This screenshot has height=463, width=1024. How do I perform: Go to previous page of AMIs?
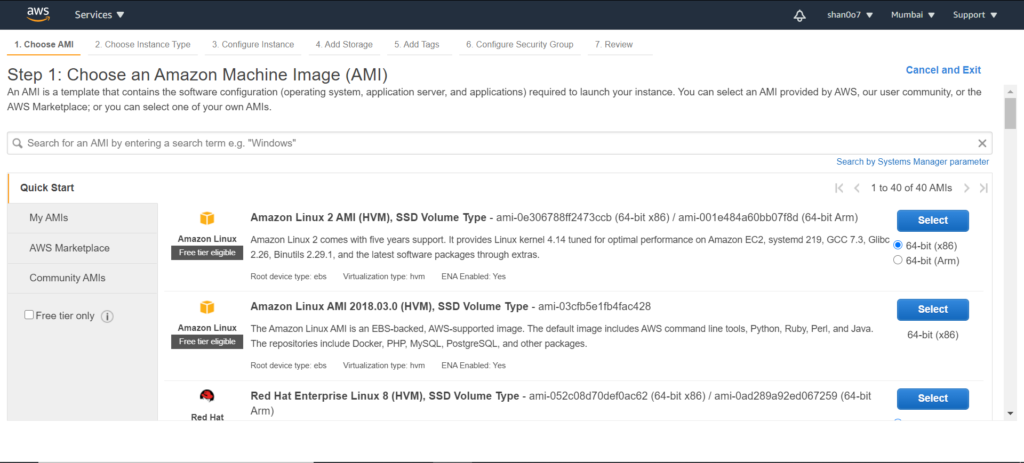point(857,188)
